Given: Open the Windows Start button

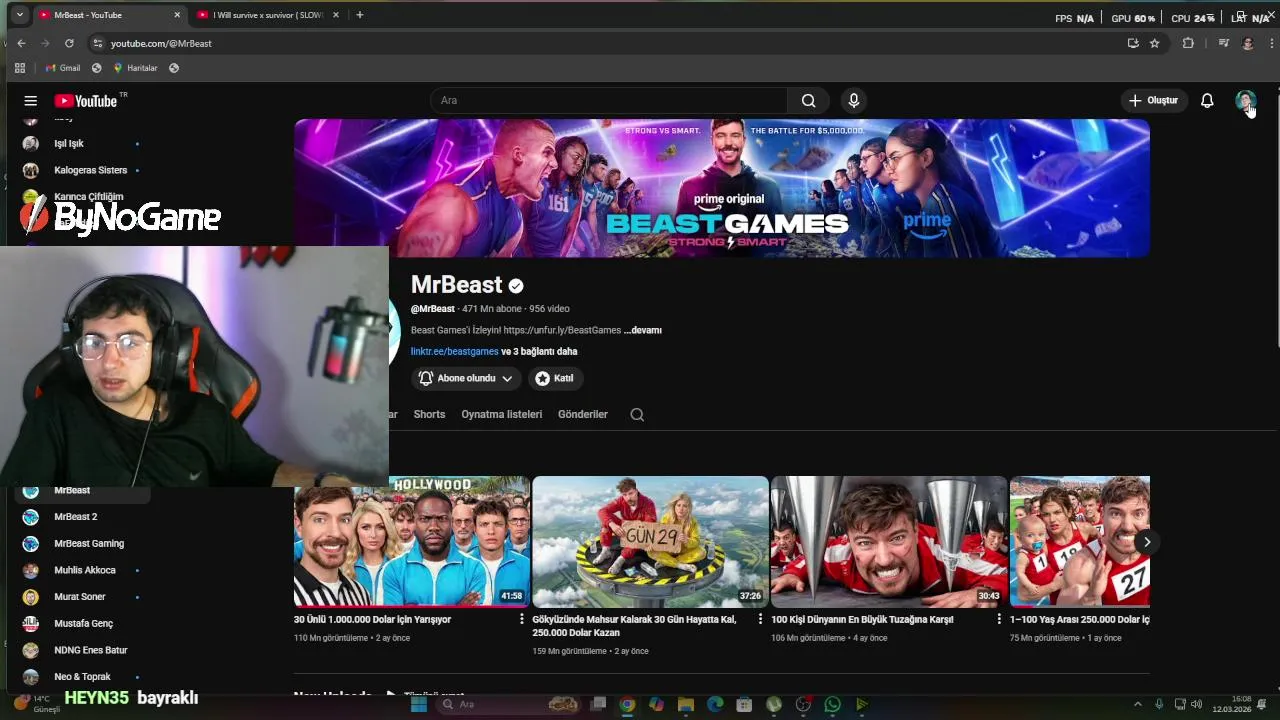Looking at the screenshot, I should click(419, 704).
